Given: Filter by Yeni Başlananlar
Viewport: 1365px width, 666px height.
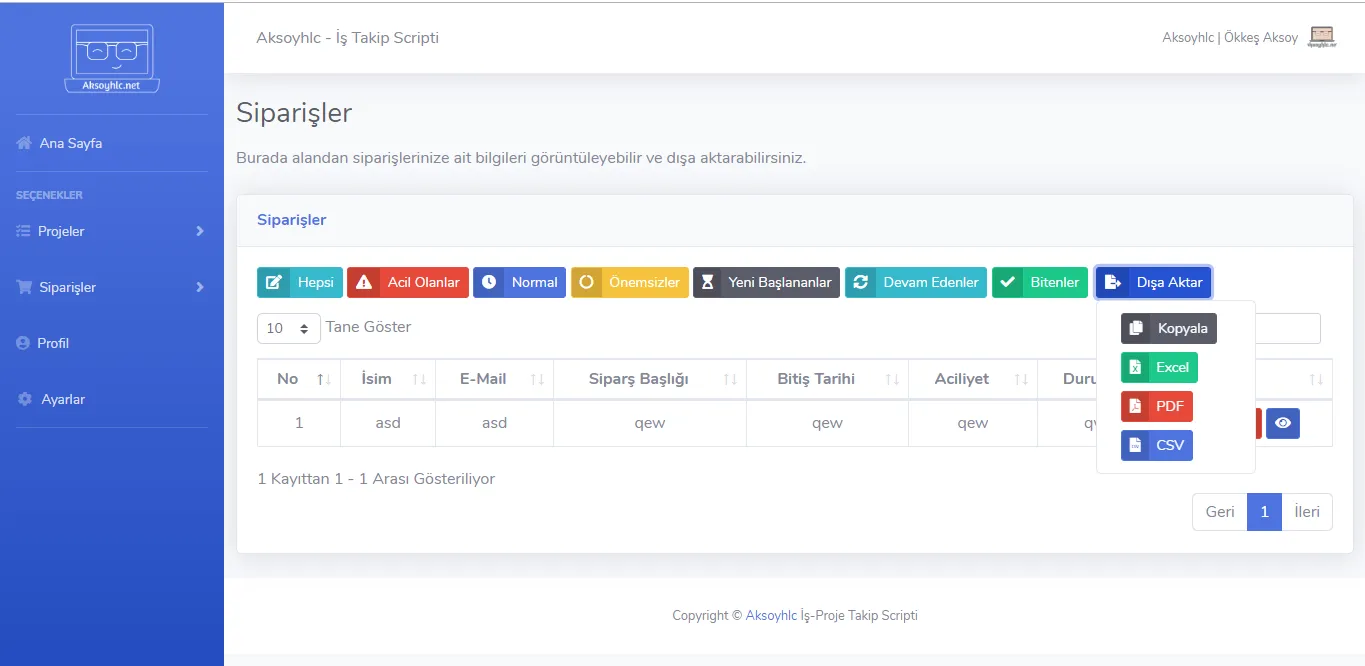Looking at the screenshot, I should click(x=766, y=282).
